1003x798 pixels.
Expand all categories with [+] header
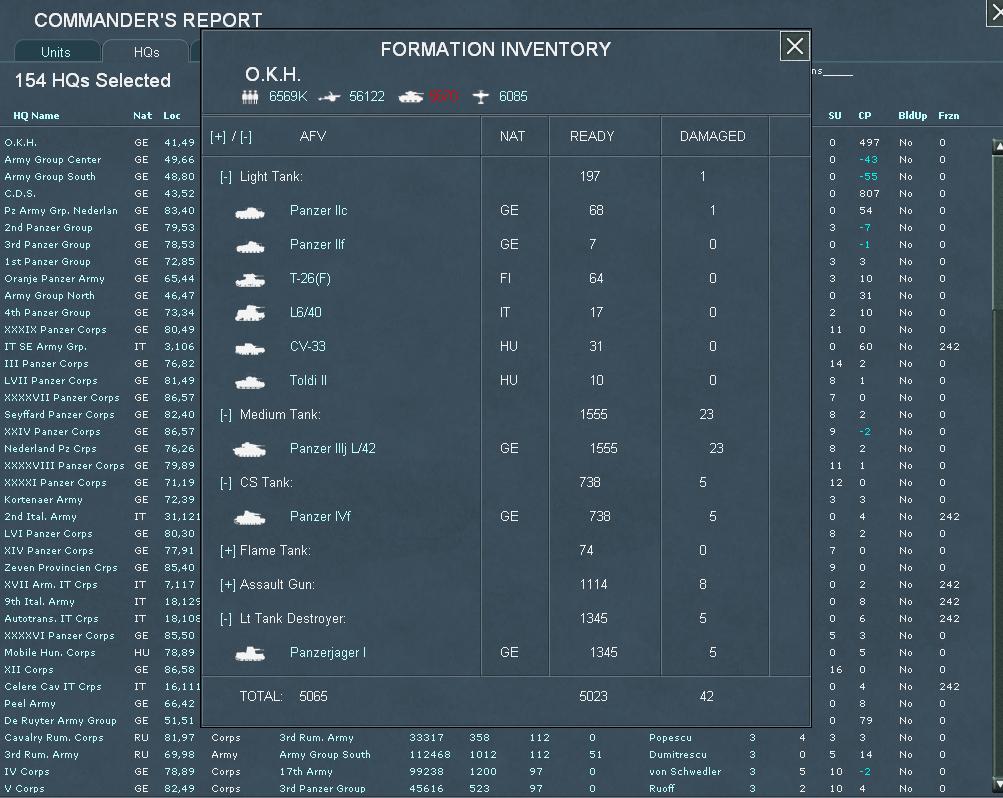(x=218, y=137)
